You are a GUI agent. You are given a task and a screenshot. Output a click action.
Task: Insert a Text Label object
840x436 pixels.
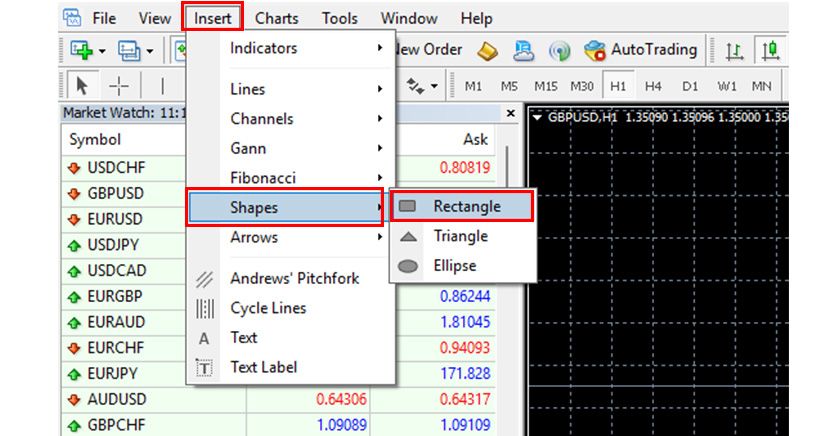point(263,367)
